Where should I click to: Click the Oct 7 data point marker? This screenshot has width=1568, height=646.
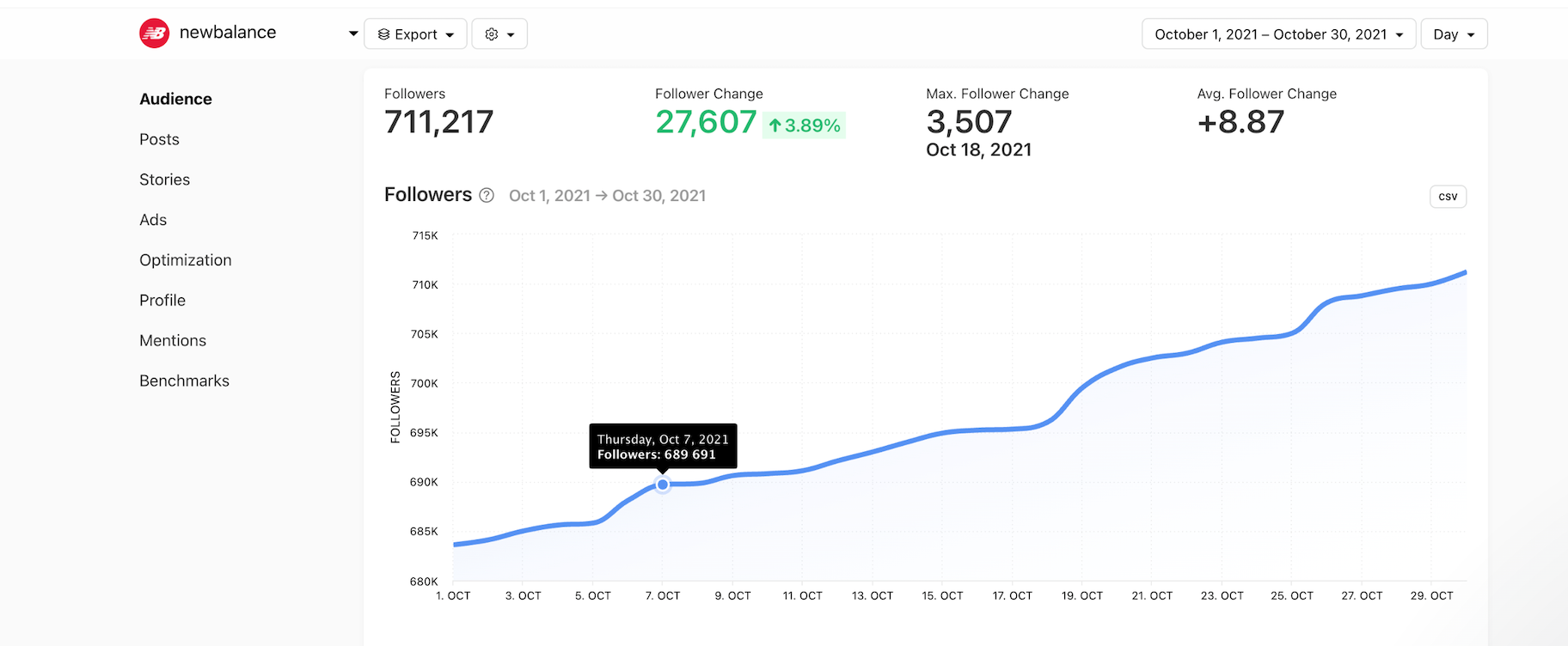coord(663,484)
